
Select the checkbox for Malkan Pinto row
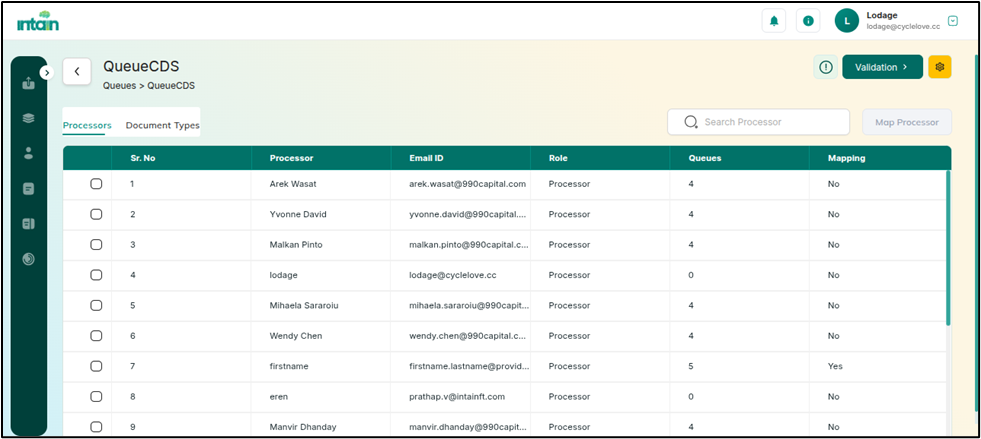[x=97, y=245]
